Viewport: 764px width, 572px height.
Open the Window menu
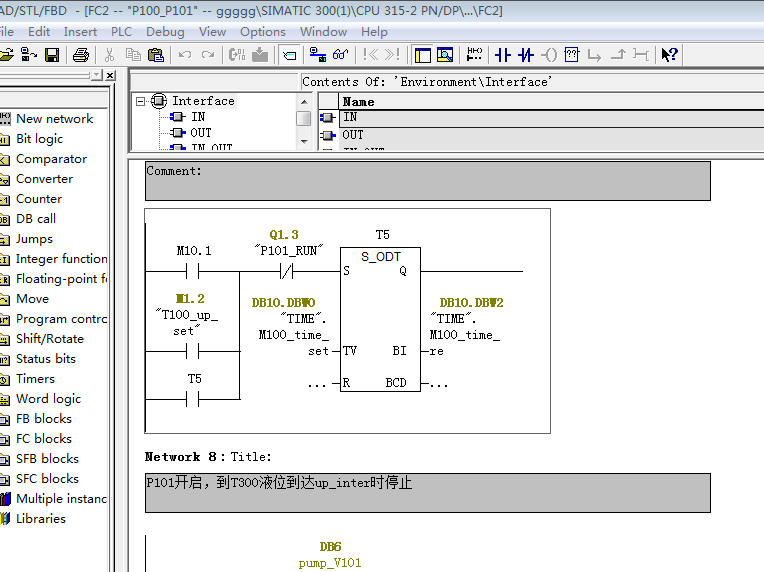click(324, 32)
